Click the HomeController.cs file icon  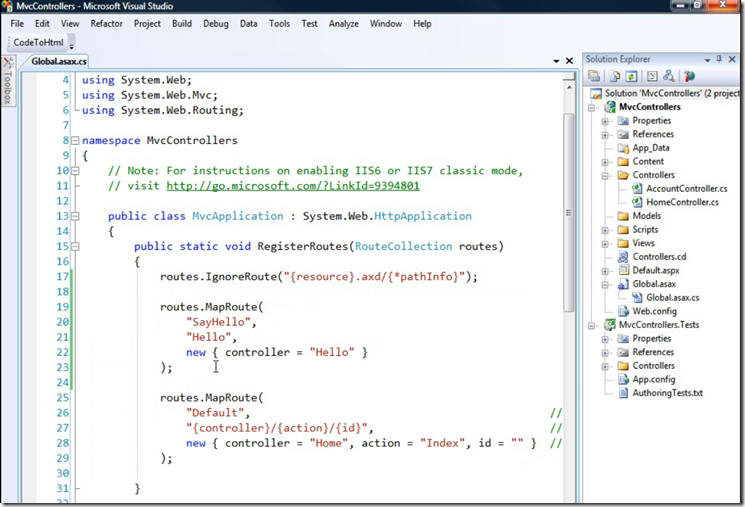(x=637, y=202)
